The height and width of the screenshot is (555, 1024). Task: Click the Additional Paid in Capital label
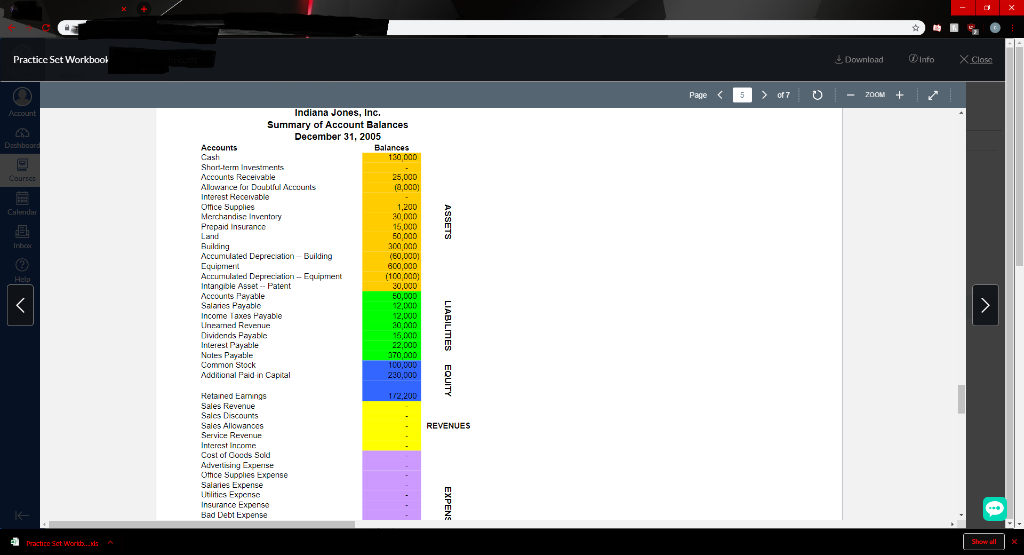coord(245,375)
